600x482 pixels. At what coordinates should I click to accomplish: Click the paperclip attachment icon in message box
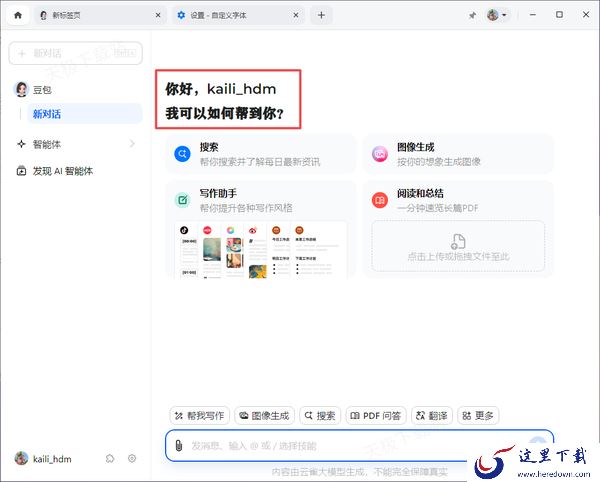click(x=178, y=445)
